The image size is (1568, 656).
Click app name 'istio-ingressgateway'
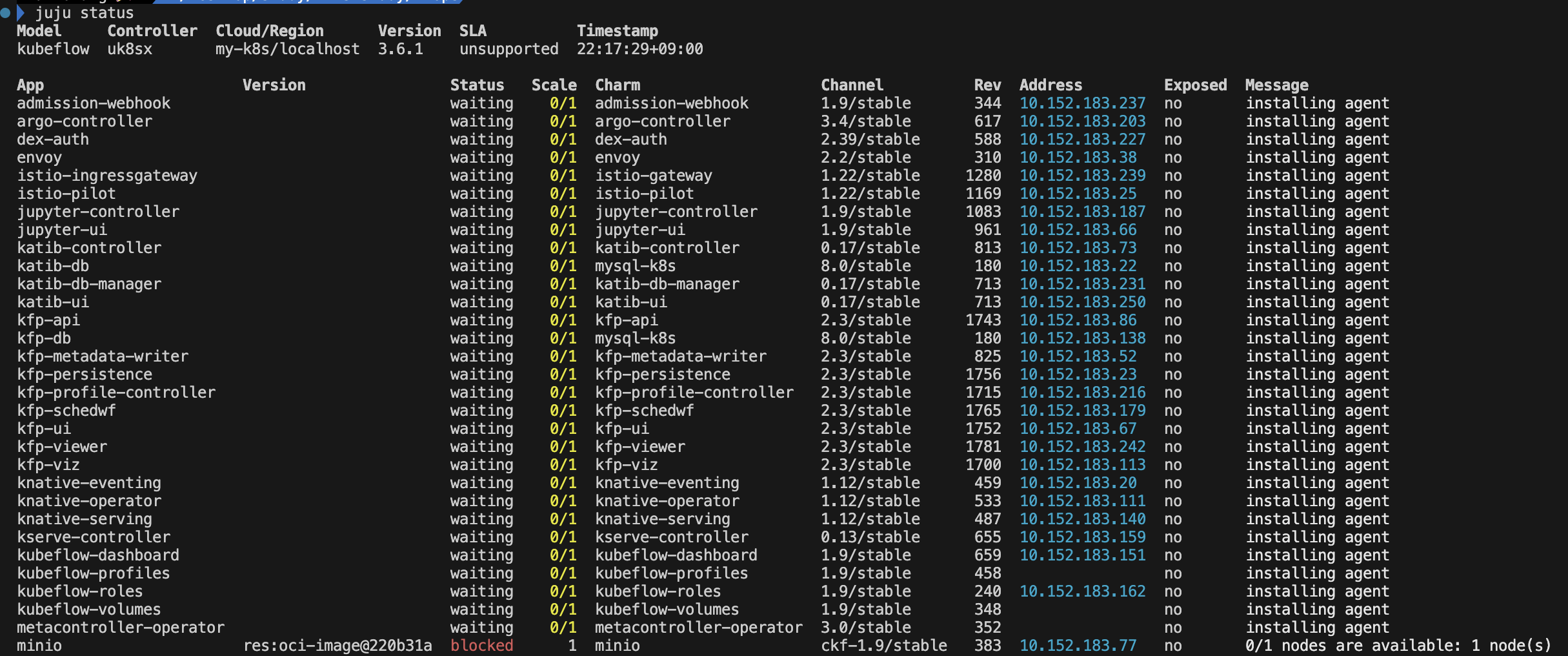[x=107, y=176]
